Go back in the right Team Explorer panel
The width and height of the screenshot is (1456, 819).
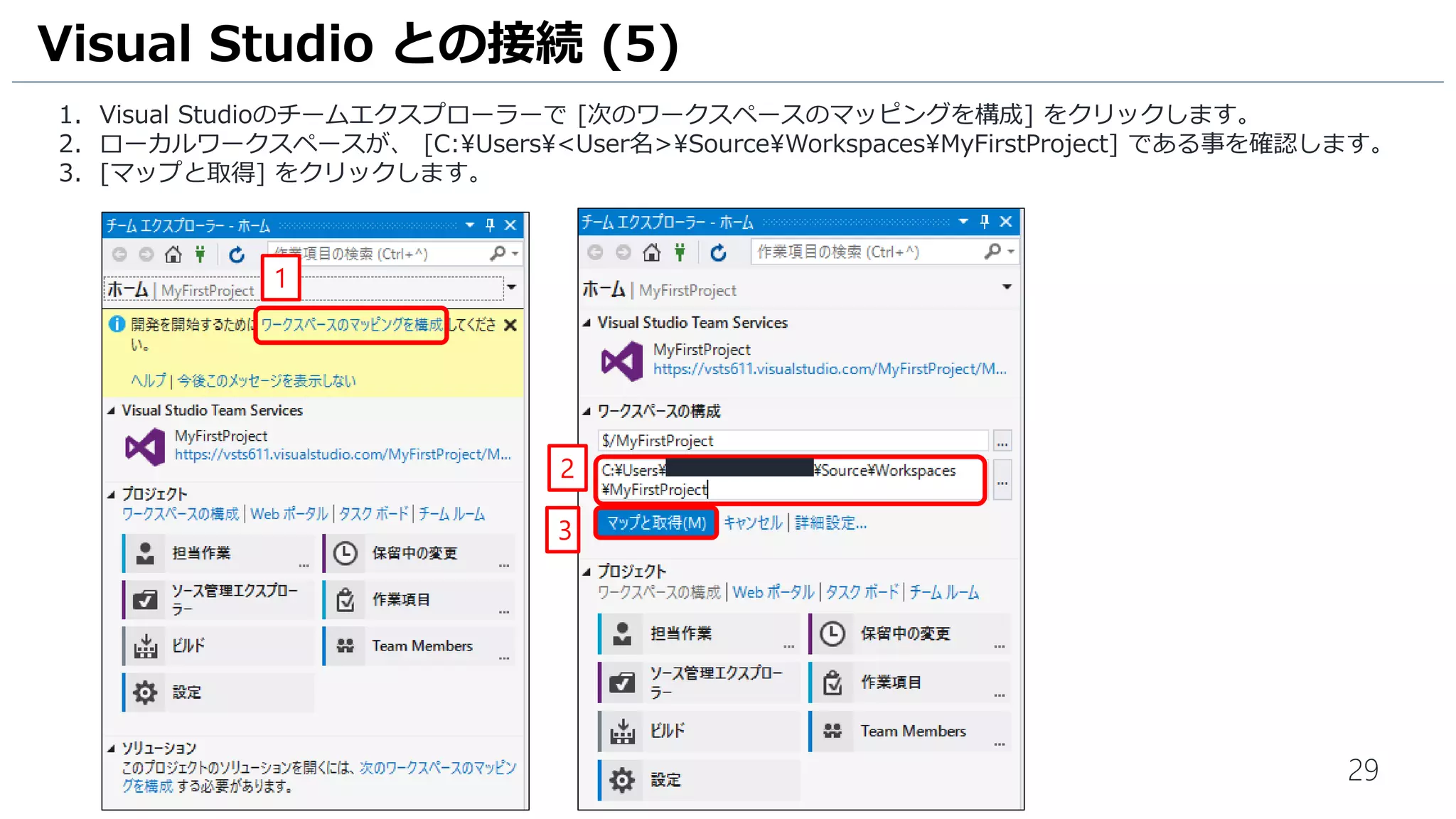point(595,252)
